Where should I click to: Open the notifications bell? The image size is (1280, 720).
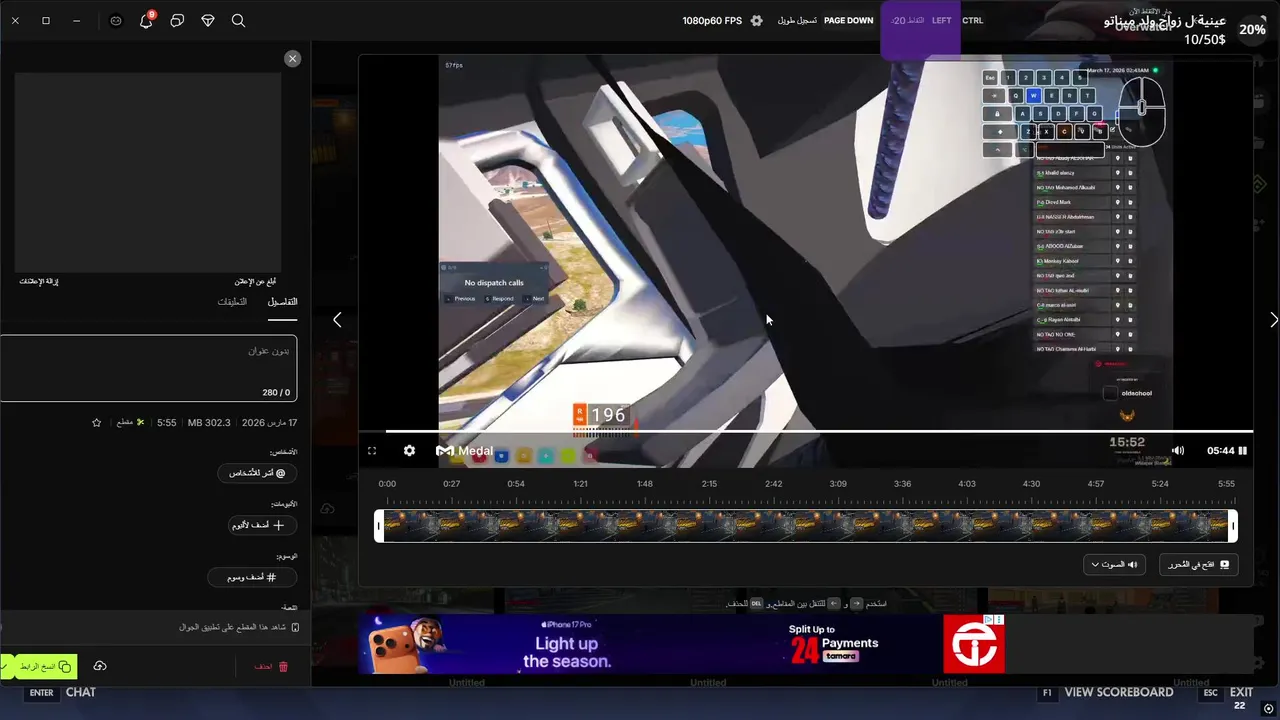tap(146, 20)
